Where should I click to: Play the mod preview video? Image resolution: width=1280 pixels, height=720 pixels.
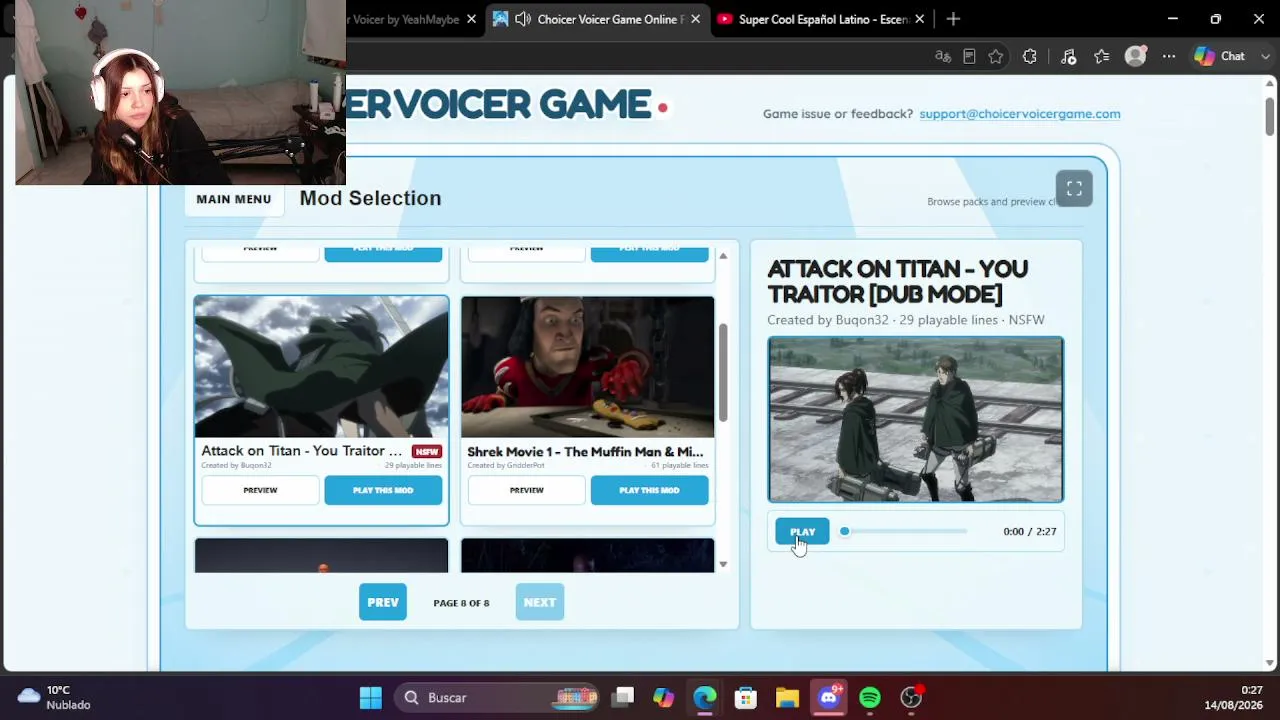tap(802, 532)
